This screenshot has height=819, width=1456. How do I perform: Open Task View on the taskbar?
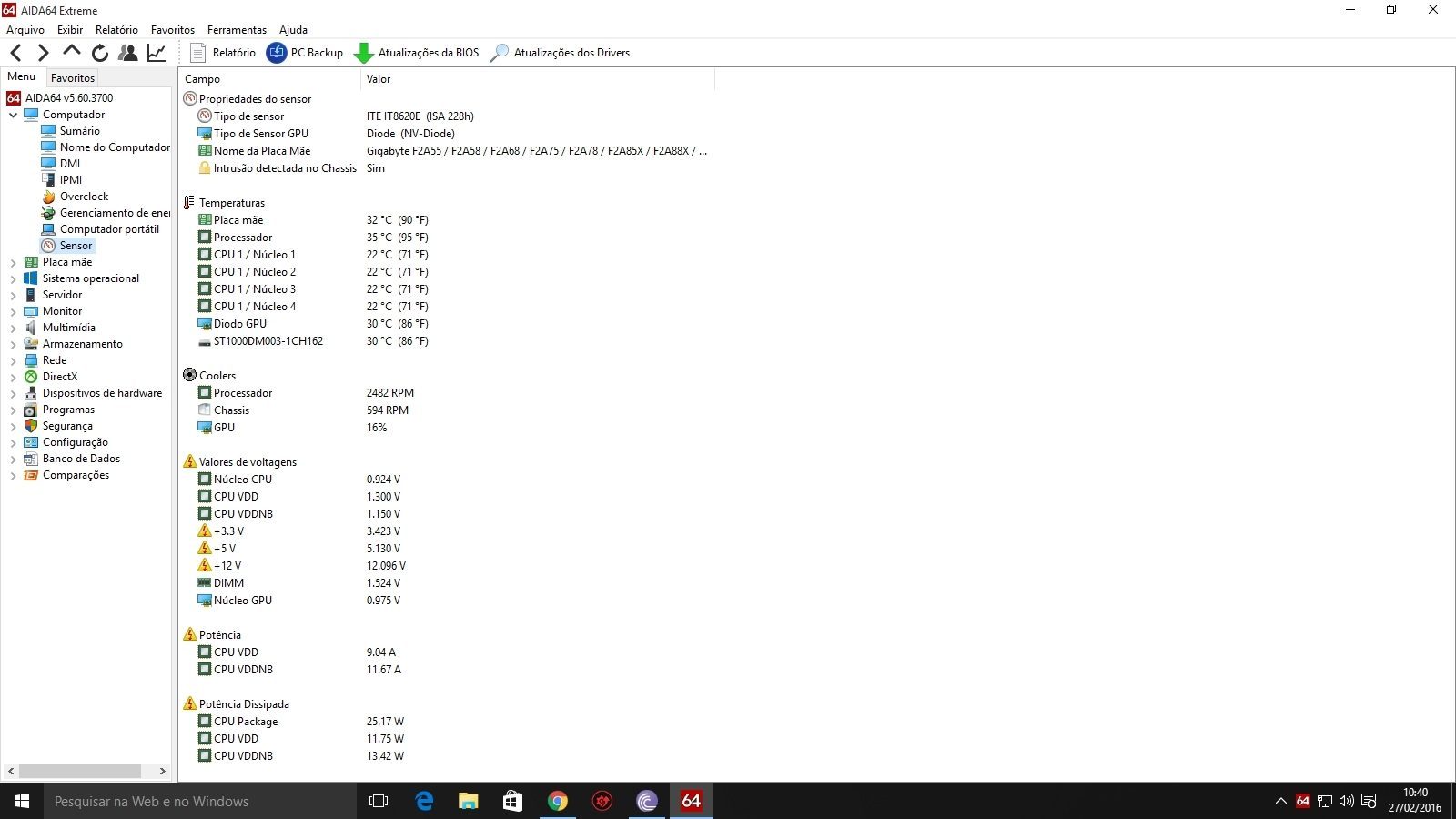click(x=379, y=801)
